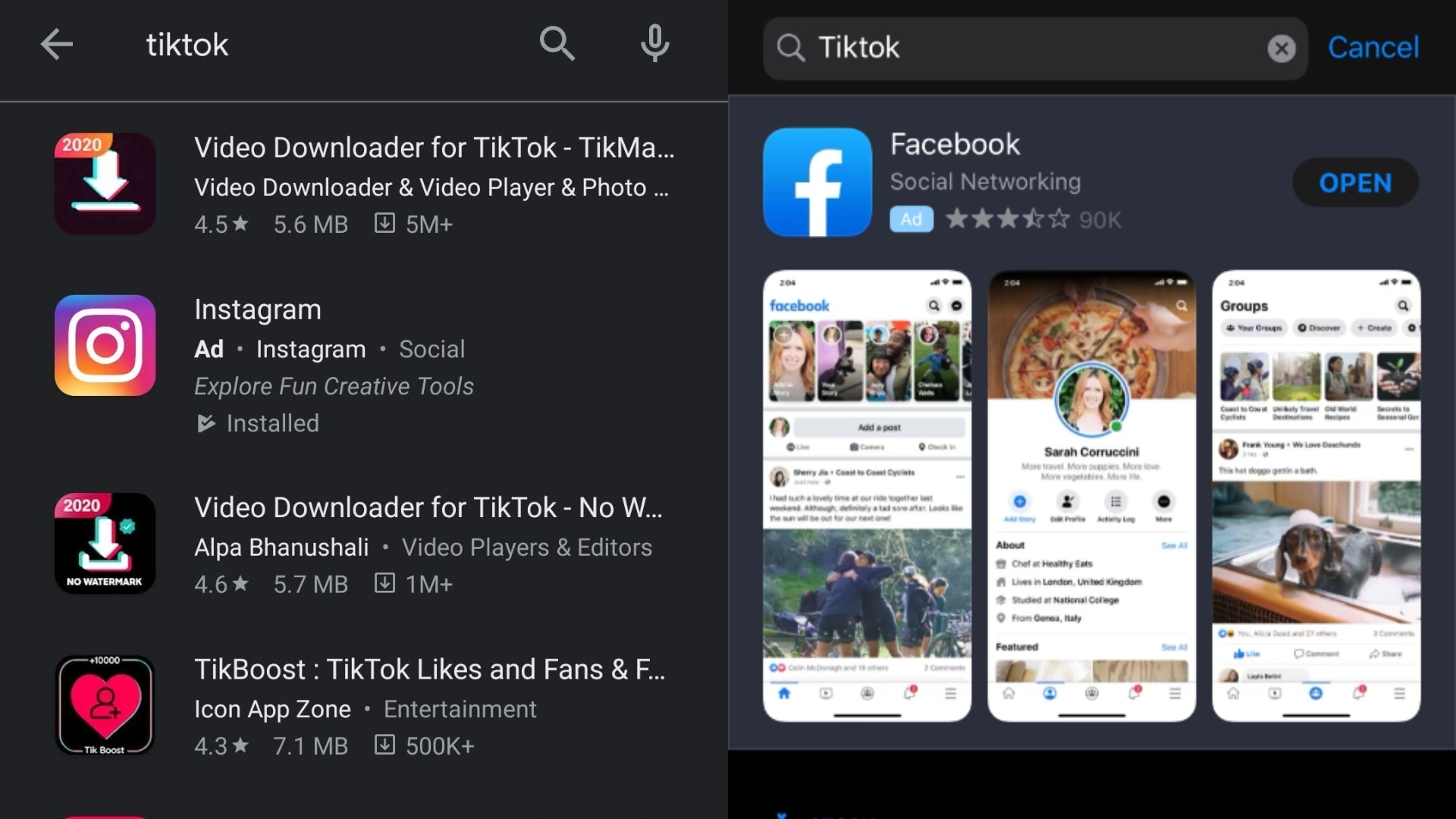Open the Instagram app icon
The height and width of the screenshot is (819, 1456).
click(x=105, y=345)
